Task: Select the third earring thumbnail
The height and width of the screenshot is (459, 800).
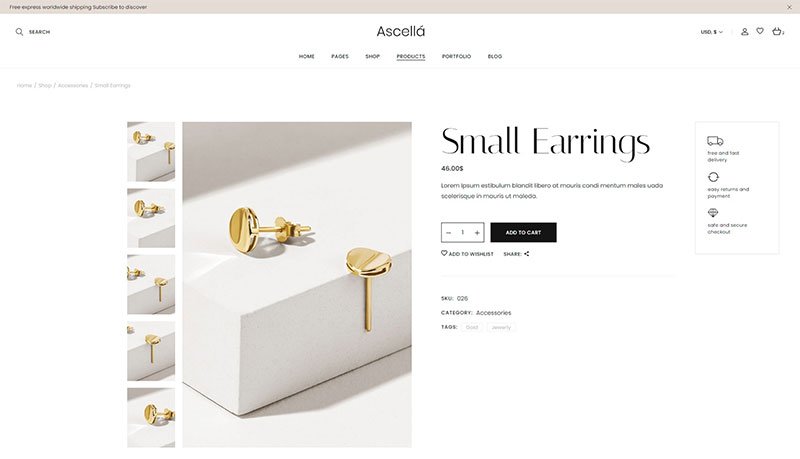Action: coord(151,285)
